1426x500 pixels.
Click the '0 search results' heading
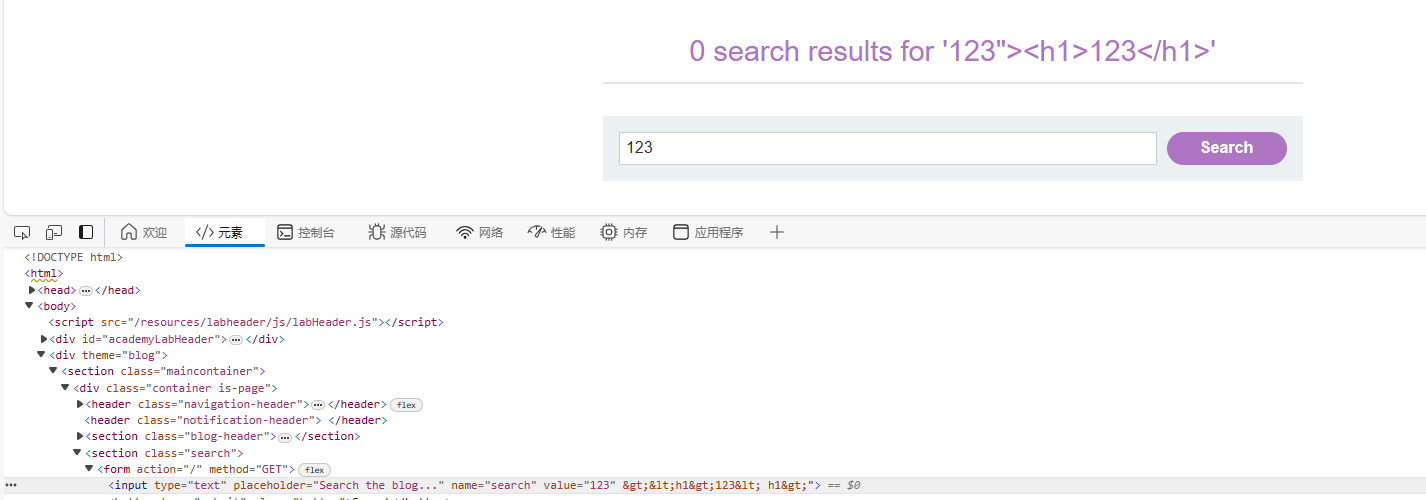952,51
